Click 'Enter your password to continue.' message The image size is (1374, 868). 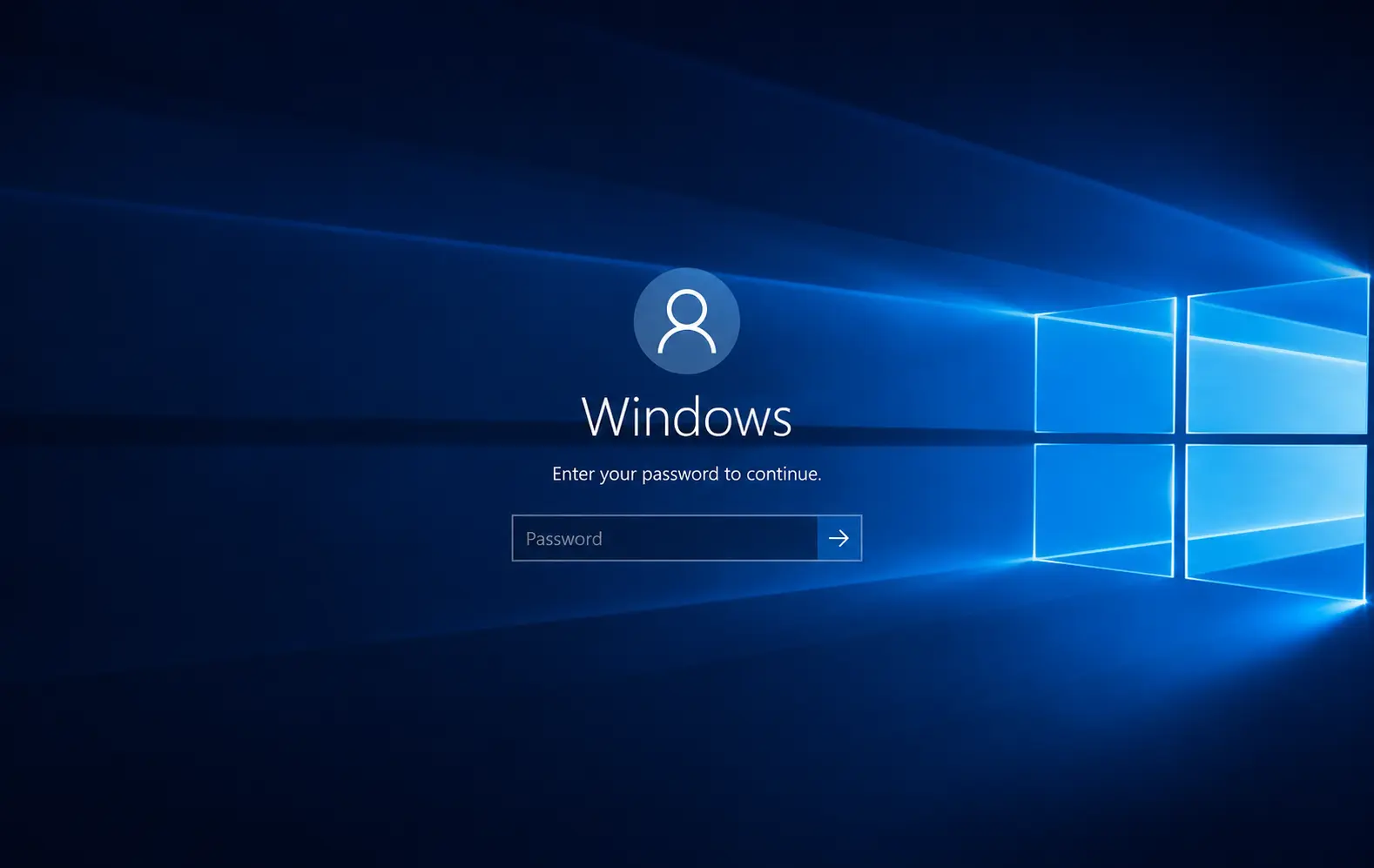[687, 474]
